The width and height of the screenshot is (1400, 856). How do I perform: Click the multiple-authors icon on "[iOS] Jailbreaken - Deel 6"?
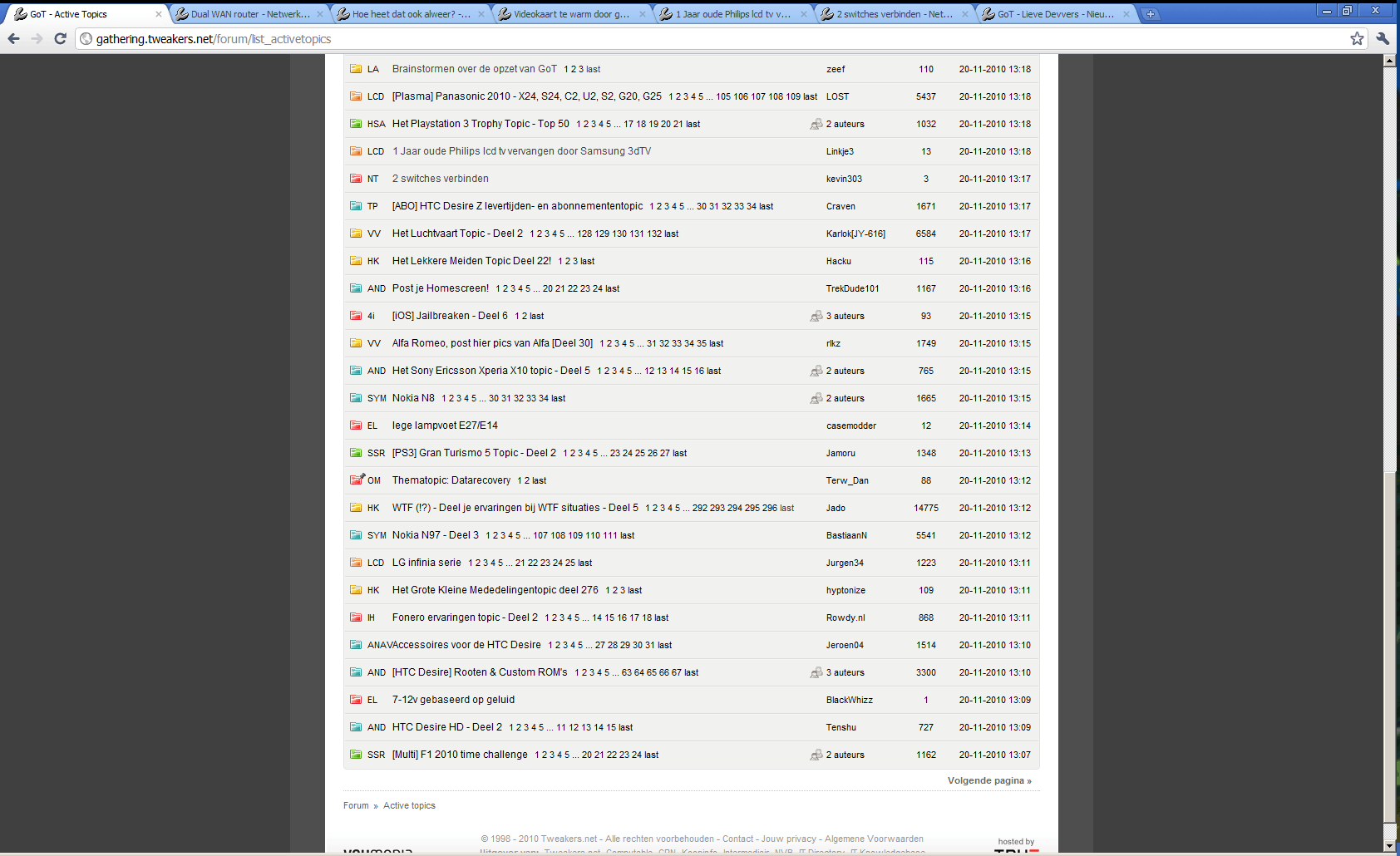pyautogui.click(x=815, y=316)
